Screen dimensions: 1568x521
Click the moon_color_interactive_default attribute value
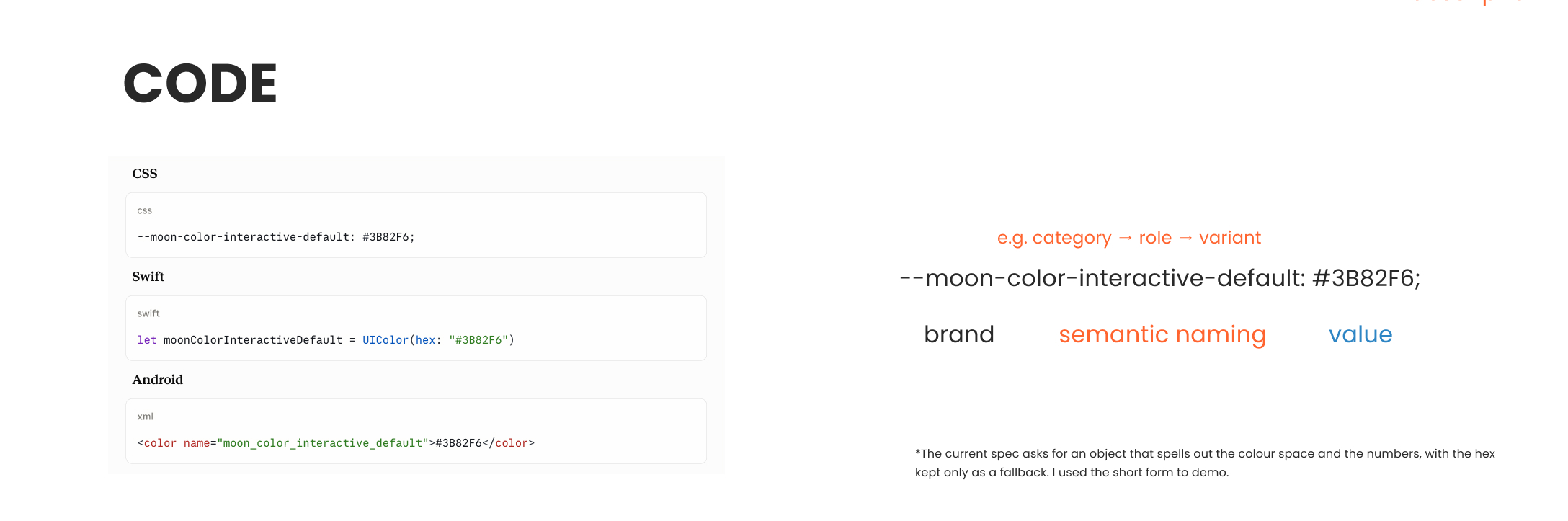coord(323,443)
